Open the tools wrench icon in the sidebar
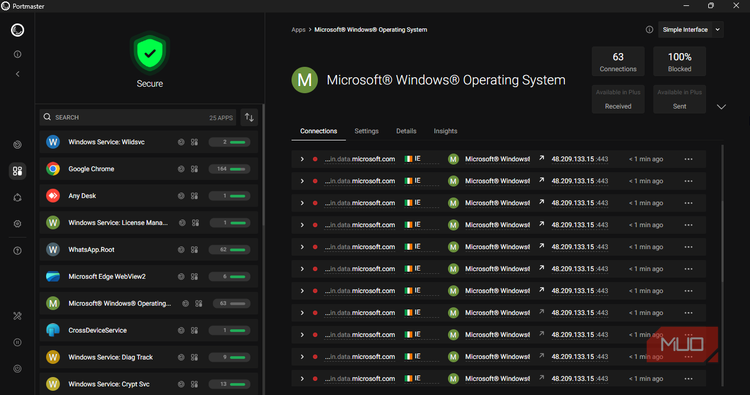 [x=17, y=316]
